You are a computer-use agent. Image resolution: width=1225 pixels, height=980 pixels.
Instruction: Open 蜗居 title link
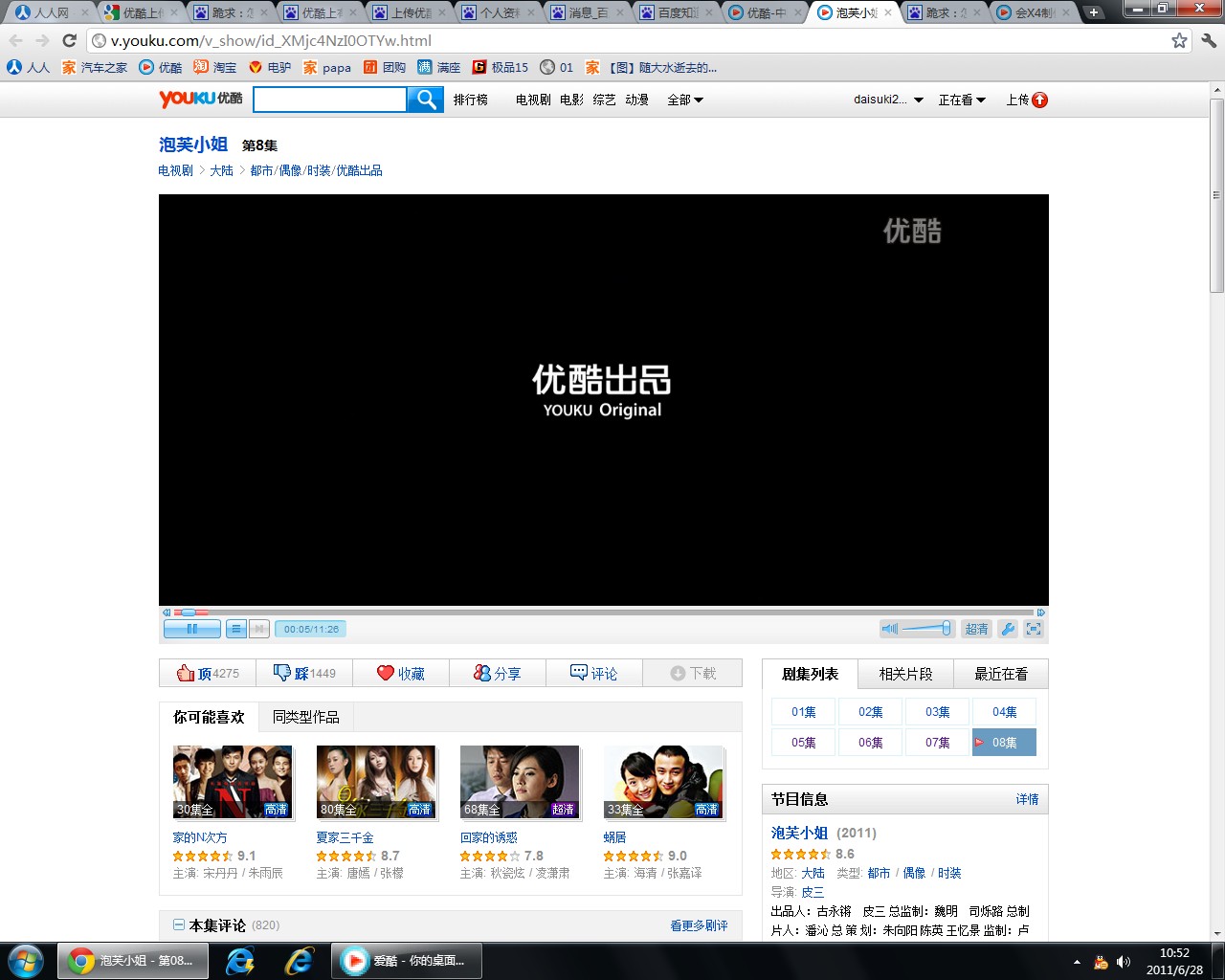(614, 837)
